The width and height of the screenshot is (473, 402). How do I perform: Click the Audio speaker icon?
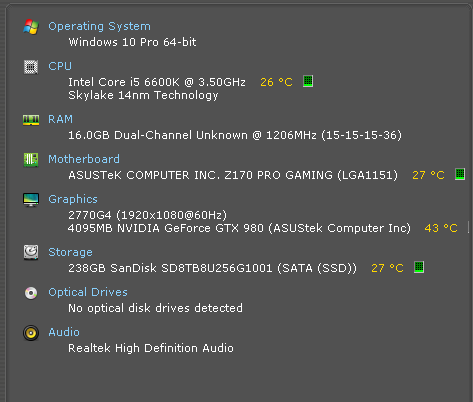coord(31,333)
